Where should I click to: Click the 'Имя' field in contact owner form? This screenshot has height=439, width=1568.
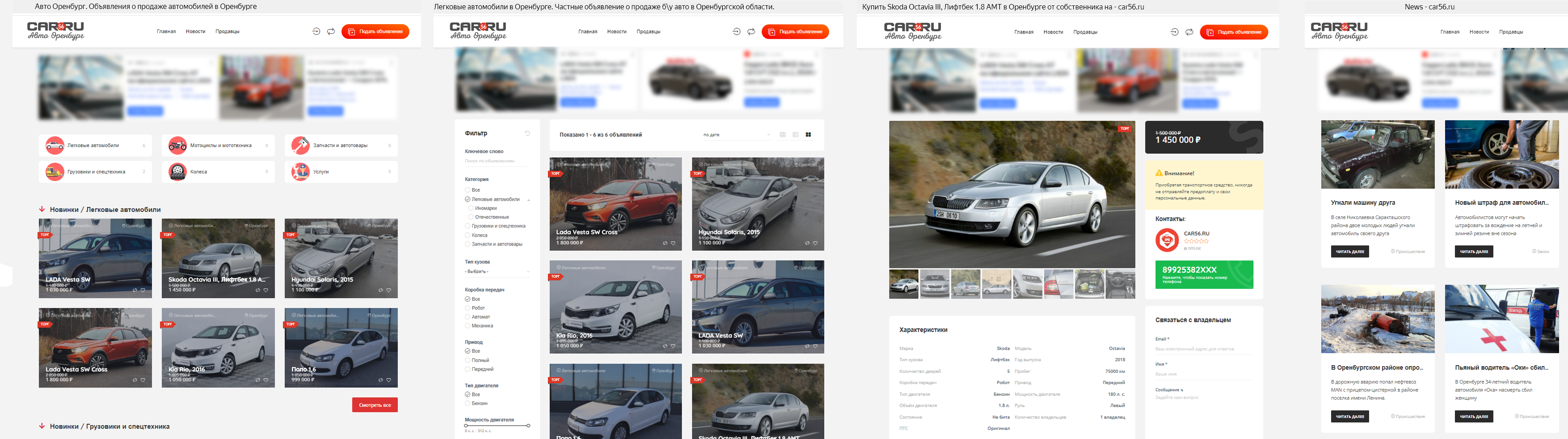click(x=1204, y=374)
